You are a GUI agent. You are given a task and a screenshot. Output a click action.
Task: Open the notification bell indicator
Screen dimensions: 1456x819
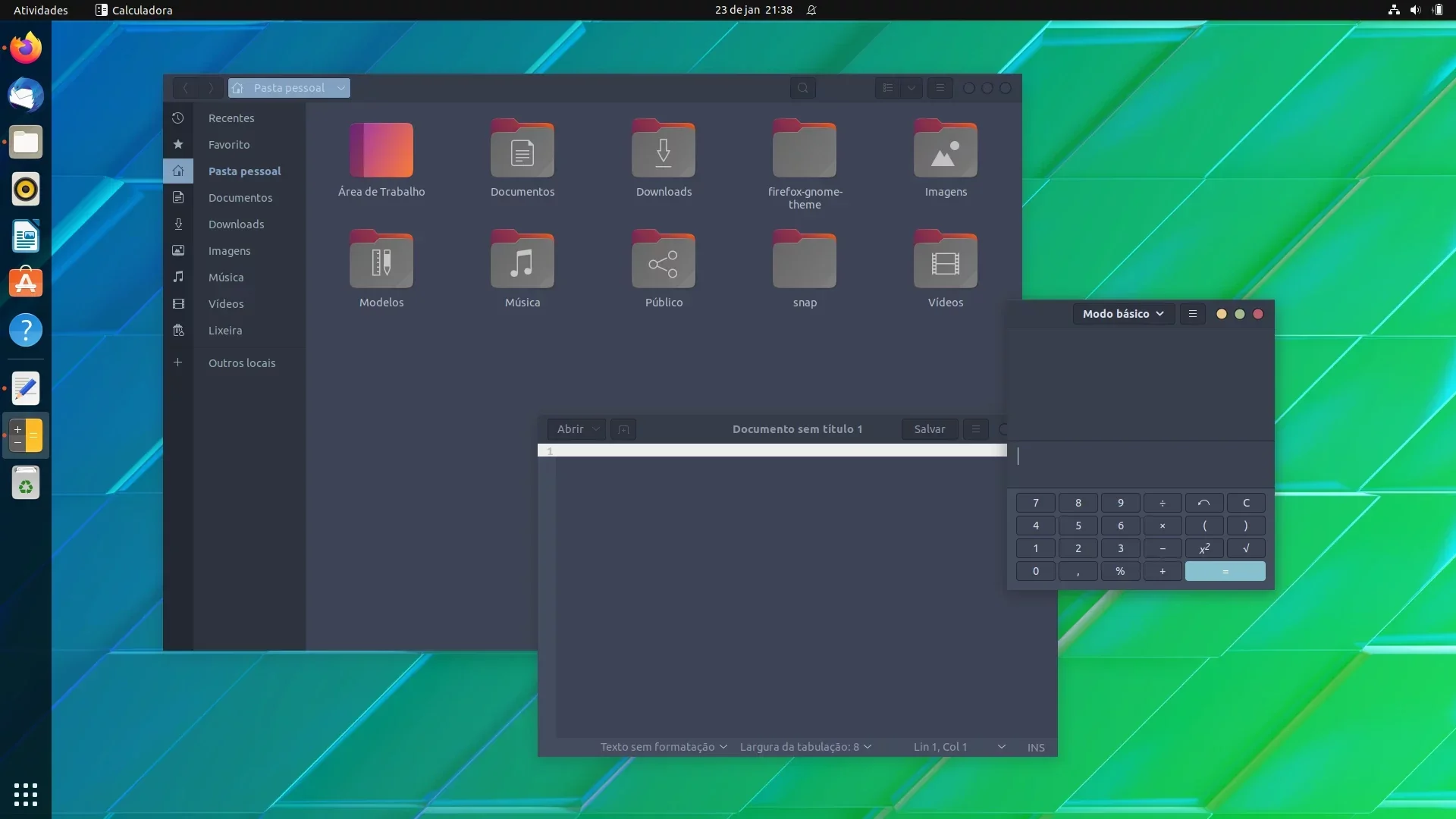pyautogui.click(x=811, y=10)
